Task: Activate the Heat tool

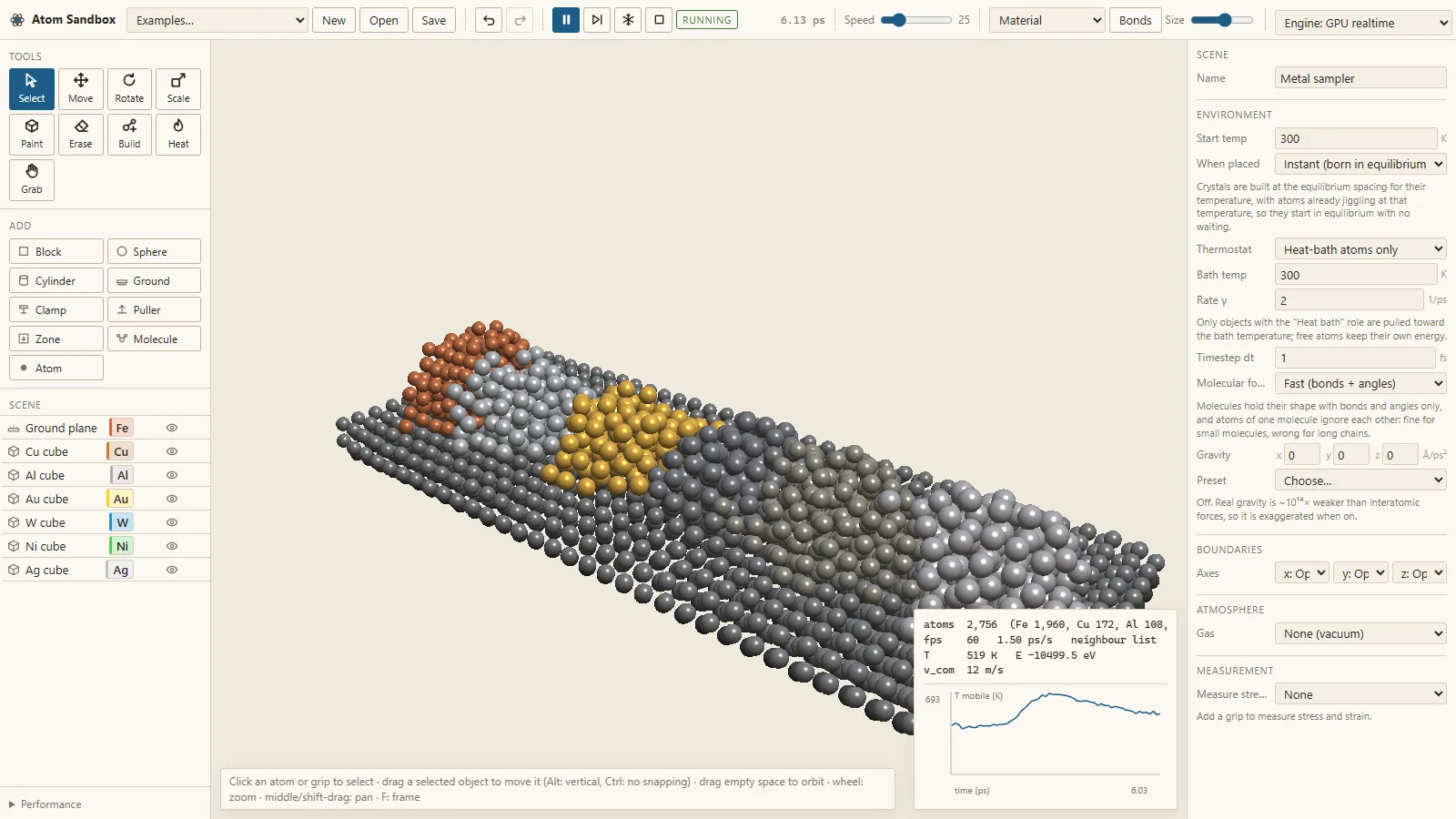Action: click(178, 135)
